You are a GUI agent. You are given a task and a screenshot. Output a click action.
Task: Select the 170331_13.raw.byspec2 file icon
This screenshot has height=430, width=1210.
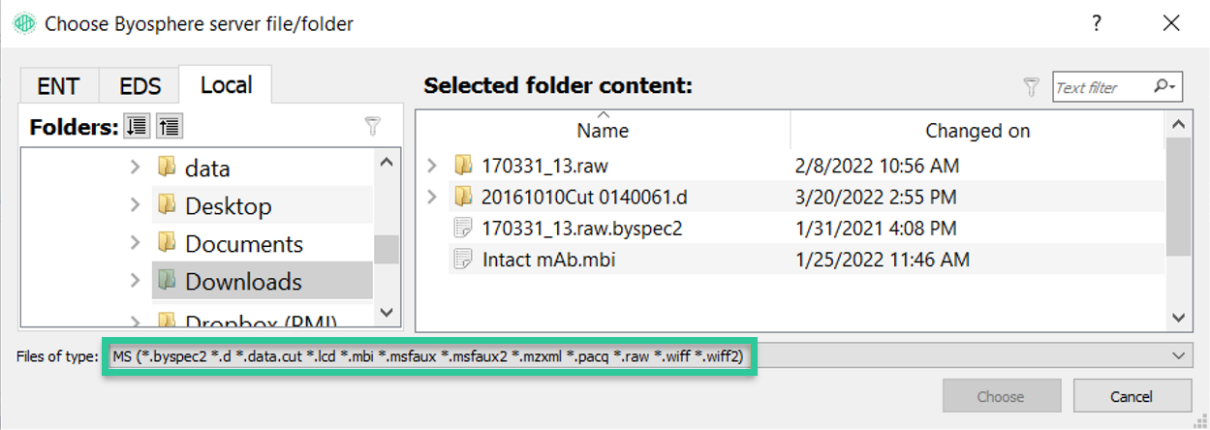463,228
